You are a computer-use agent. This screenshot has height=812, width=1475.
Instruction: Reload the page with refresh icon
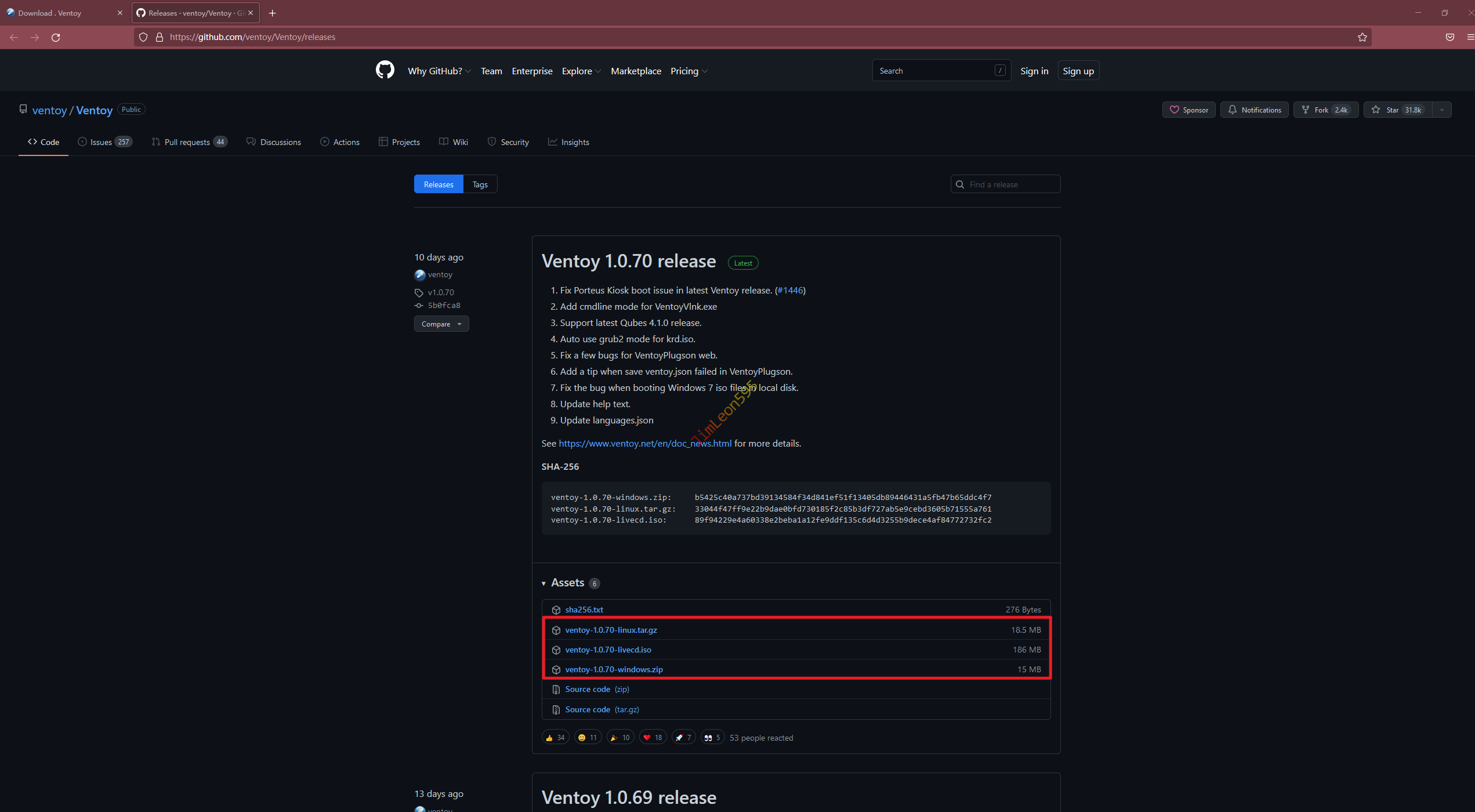coord(56,37)
